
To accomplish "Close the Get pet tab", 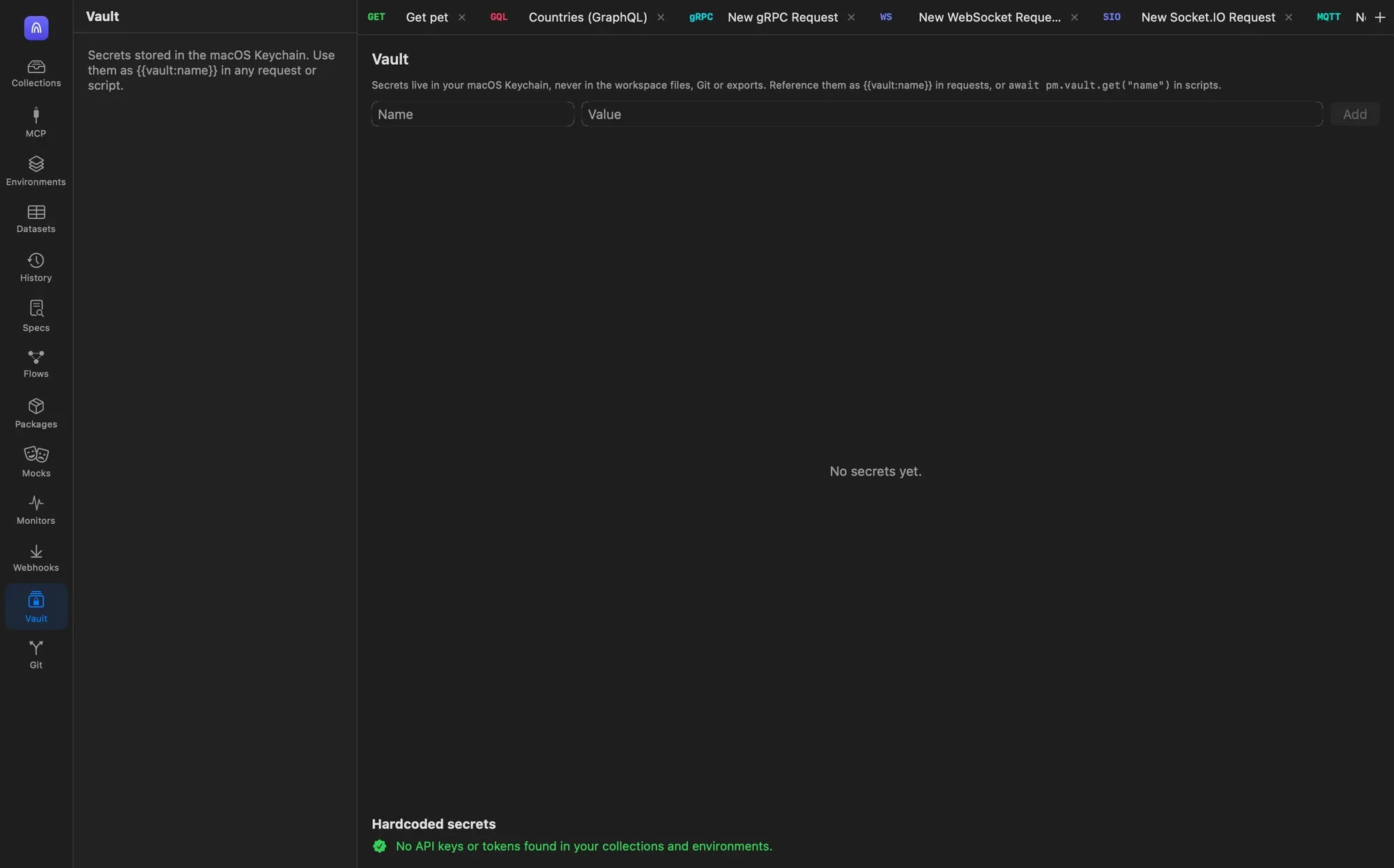I will click(x=461, y=17).
